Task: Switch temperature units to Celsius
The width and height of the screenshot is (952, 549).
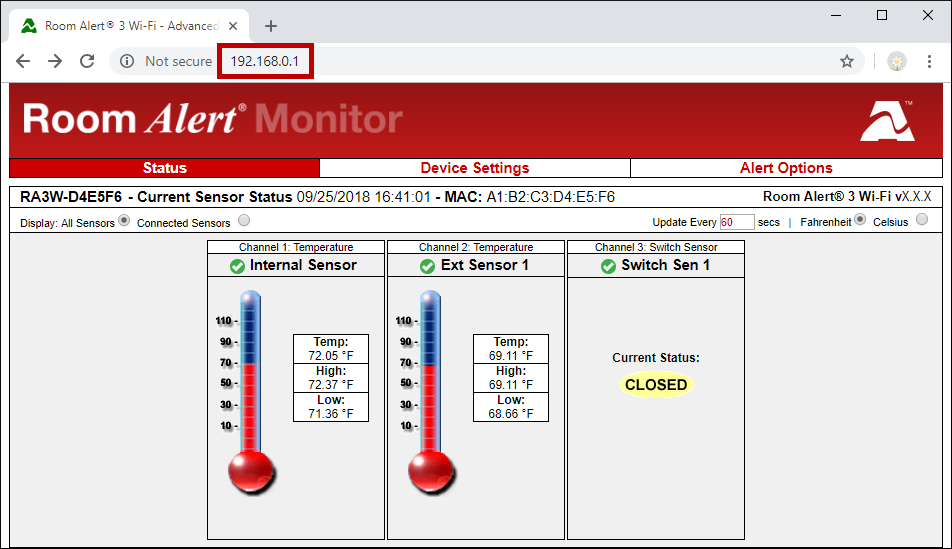Action: [x=922, y=220]
